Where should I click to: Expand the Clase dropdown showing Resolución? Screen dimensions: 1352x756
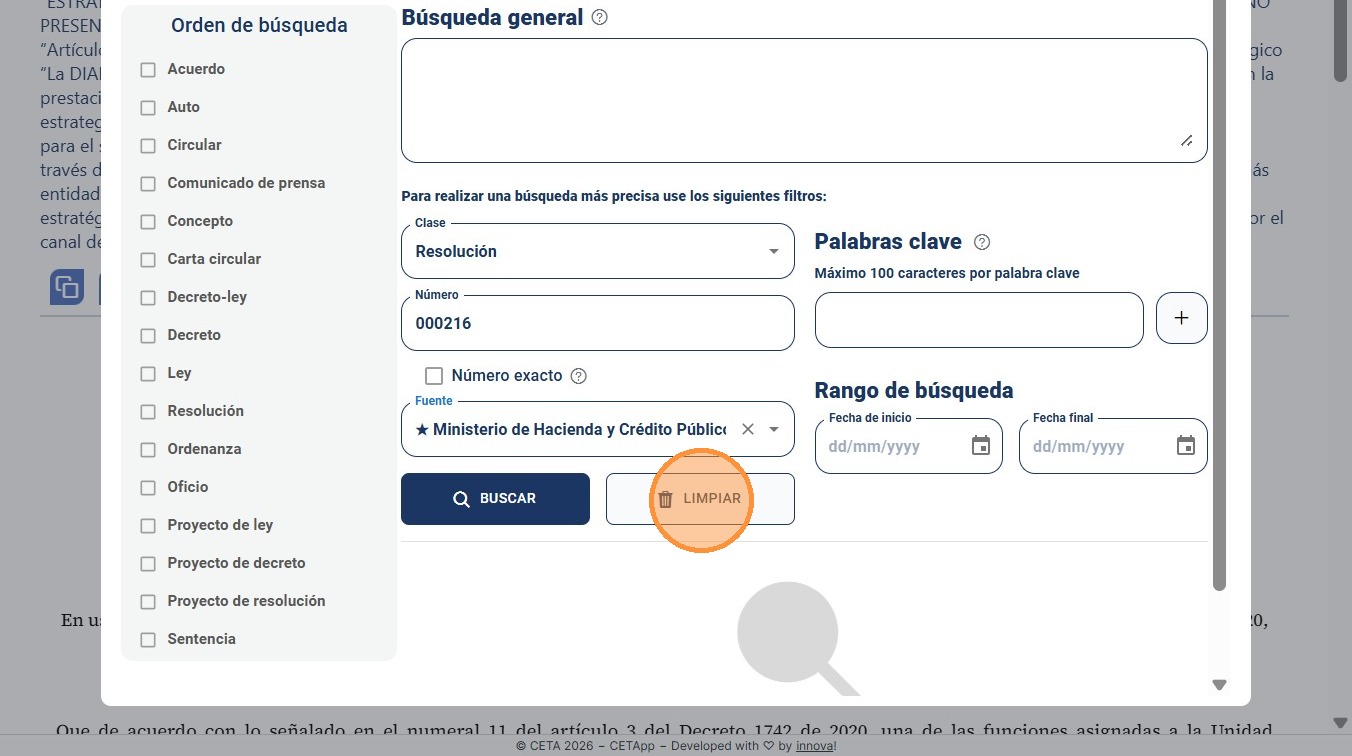[598, 251]
